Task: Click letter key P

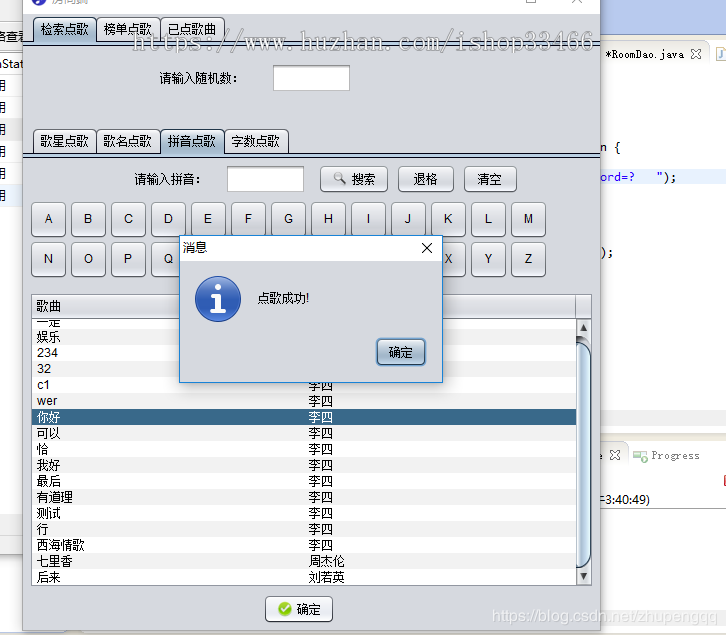Action: pyautogui.click(x=128, y=259)
